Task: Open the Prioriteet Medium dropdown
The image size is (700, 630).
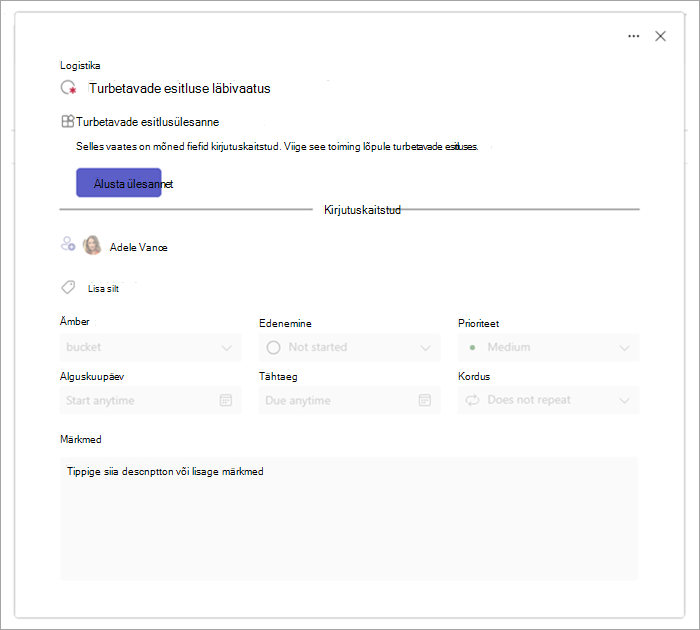Action: click(x=549, y=347)
